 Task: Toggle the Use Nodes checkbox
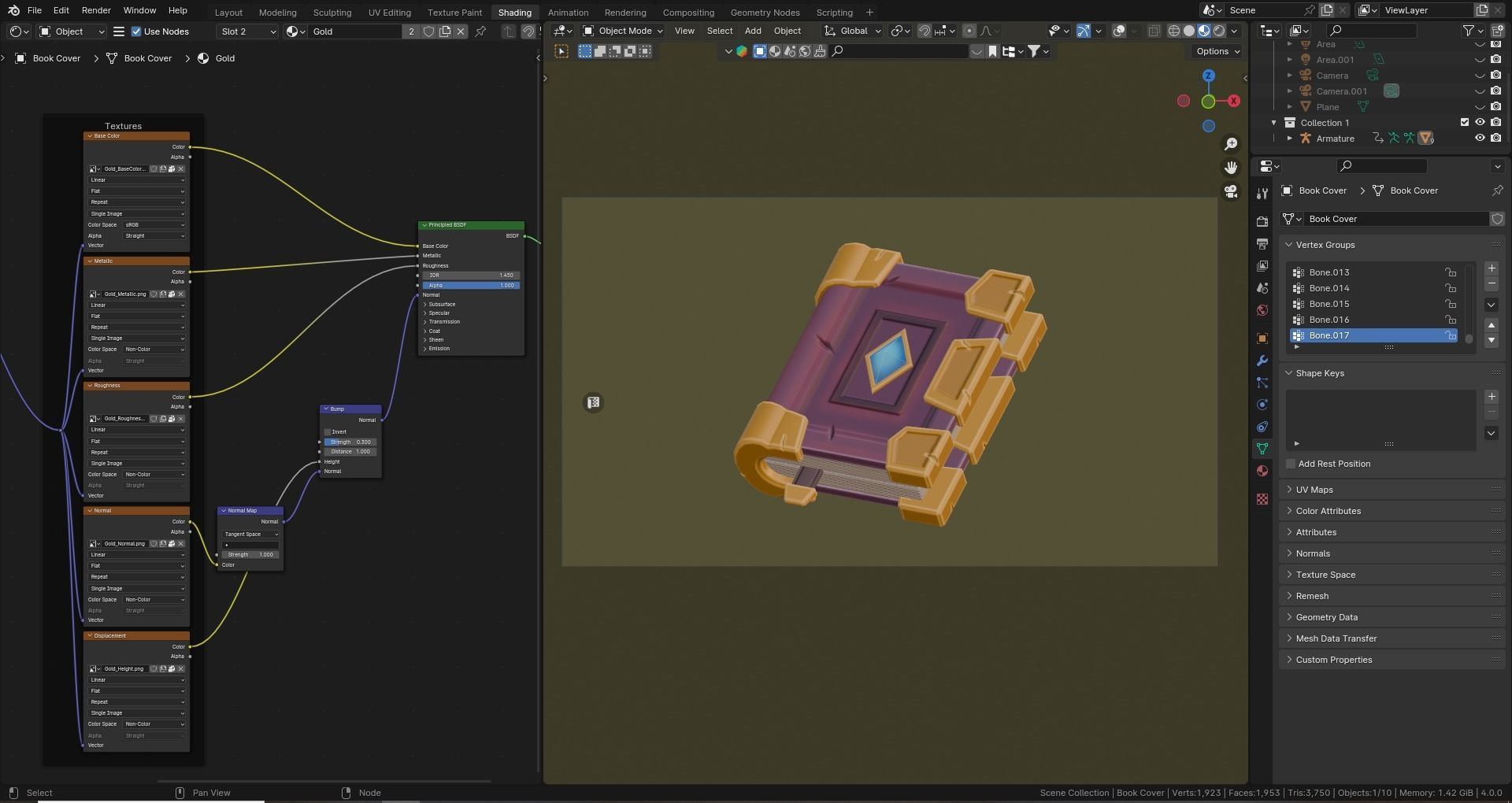tap(136, 31)
